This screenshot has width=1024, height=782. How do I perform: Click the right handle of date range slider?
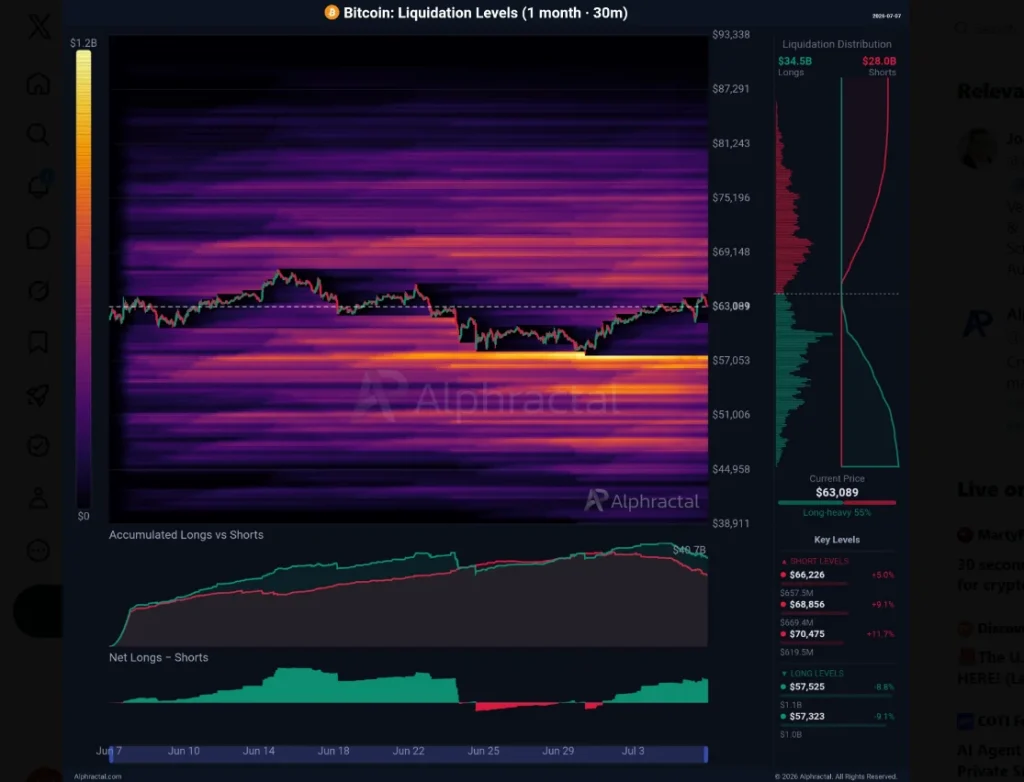(x=705, y=754)
